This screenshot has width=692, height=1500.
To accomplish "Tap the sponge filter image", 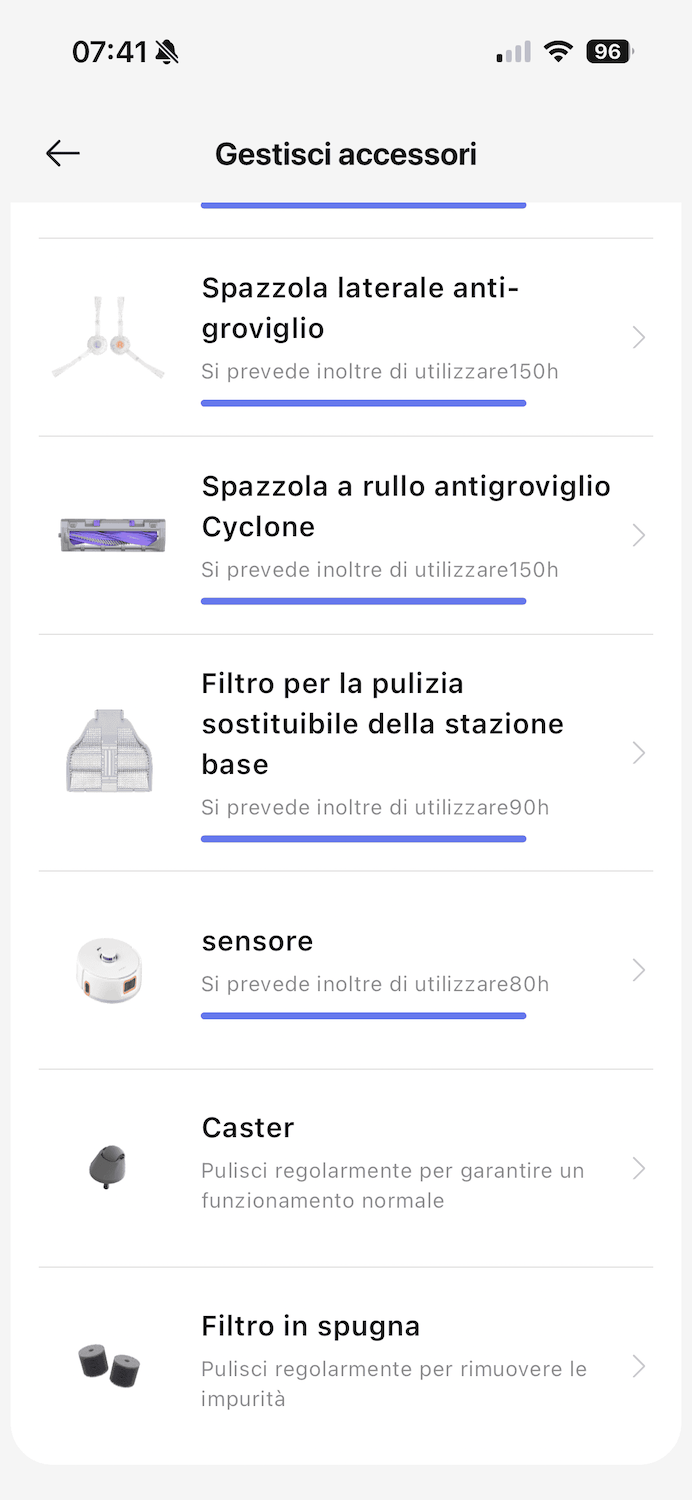I will [109, 1366].
